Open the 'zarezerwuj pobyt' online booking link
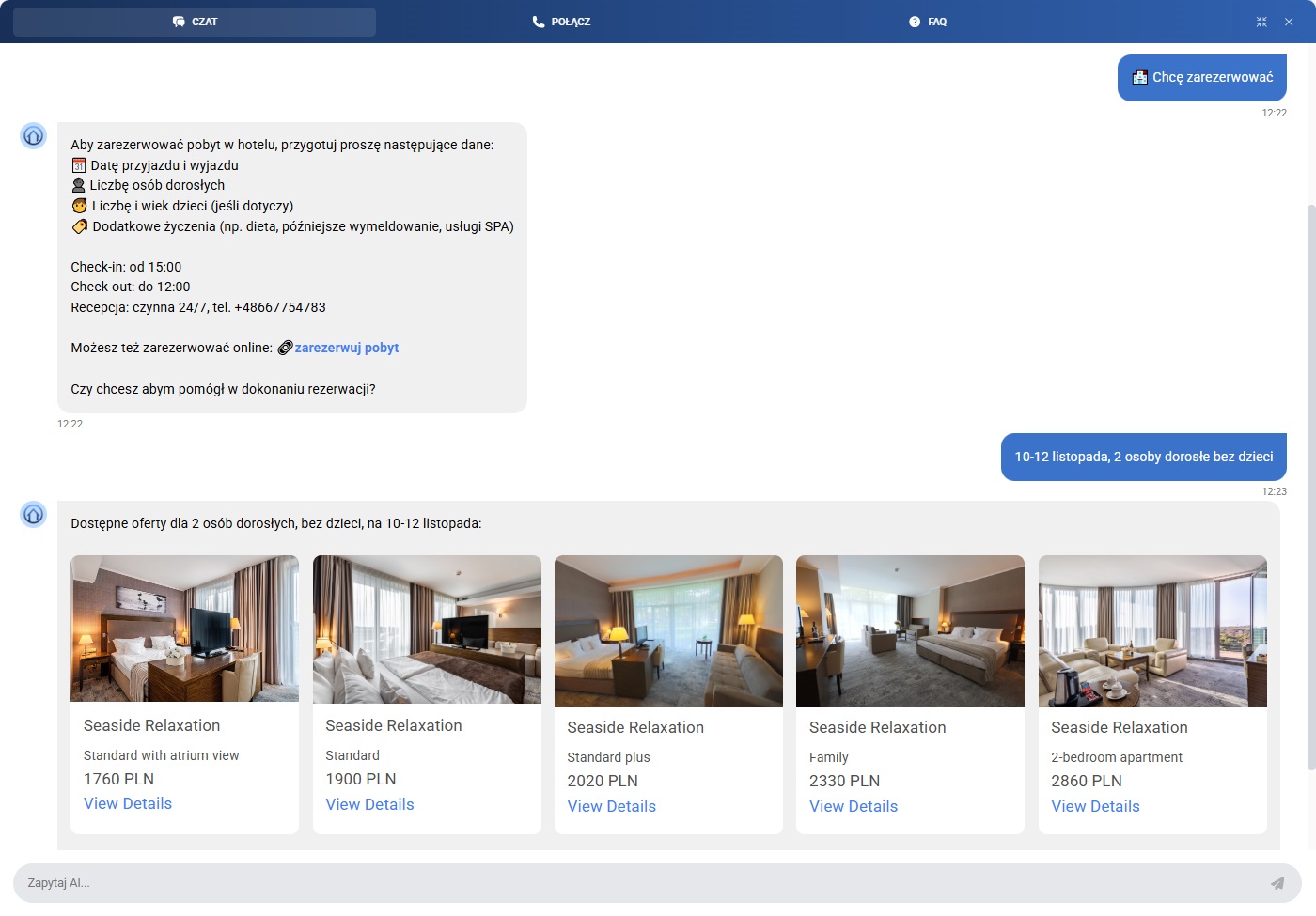 tap(346, 348)
